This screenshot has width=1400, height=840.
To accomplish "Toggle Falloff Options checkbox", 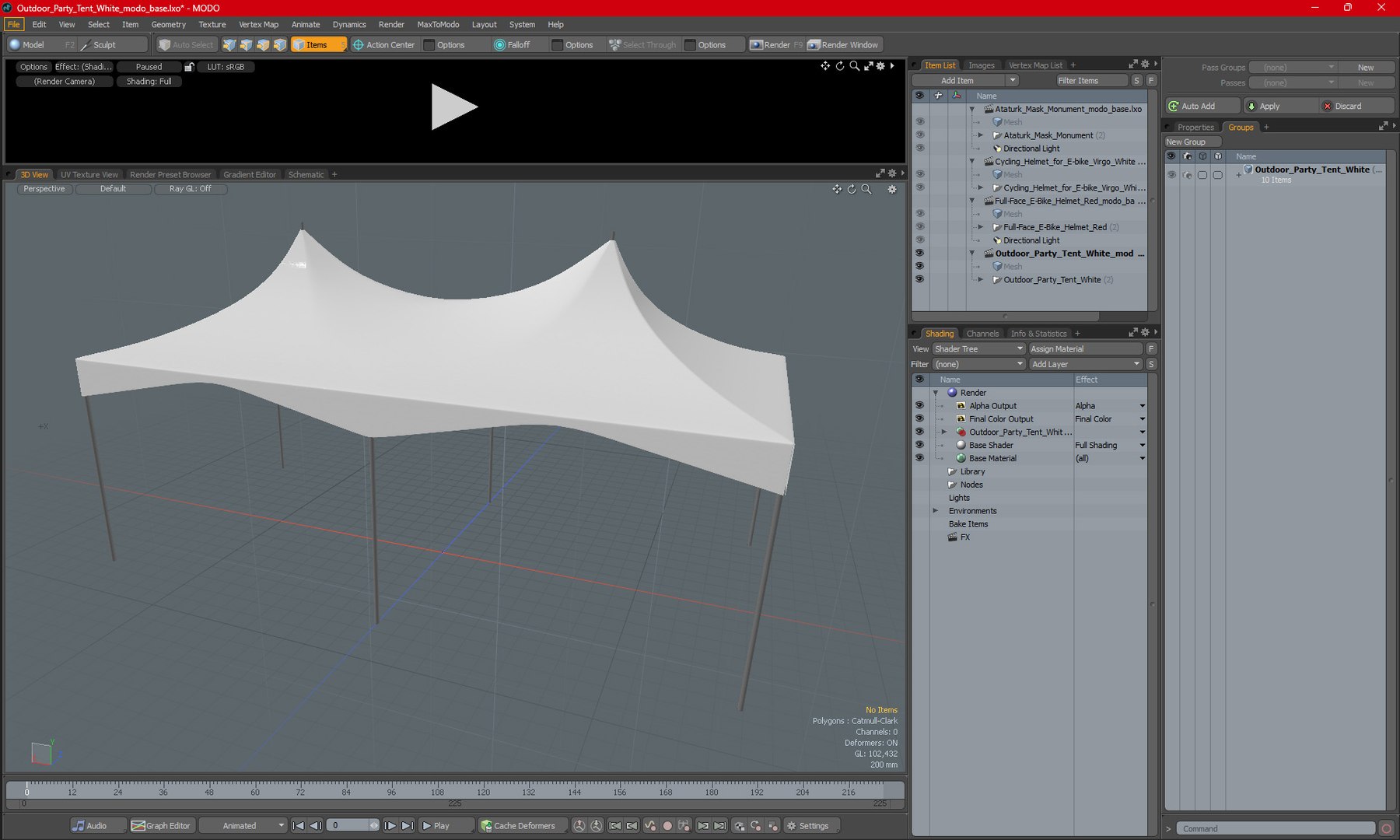I will coord(557,45).
